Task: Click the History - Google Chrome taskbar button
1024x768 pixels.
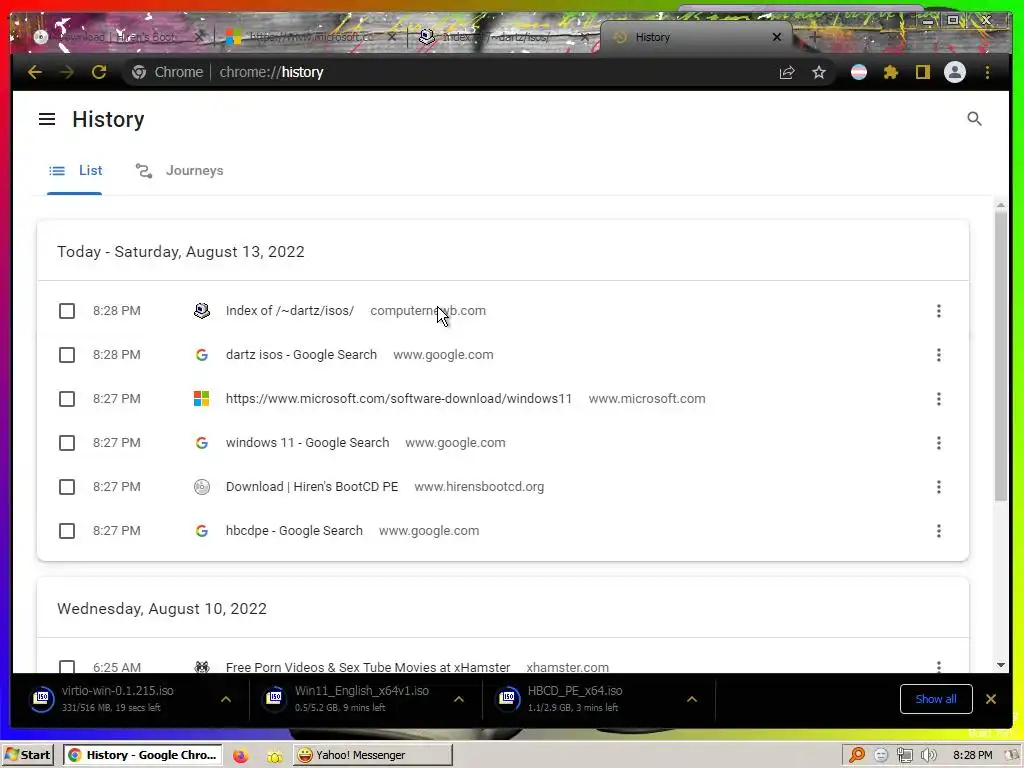Action: [x=142, y=755]
